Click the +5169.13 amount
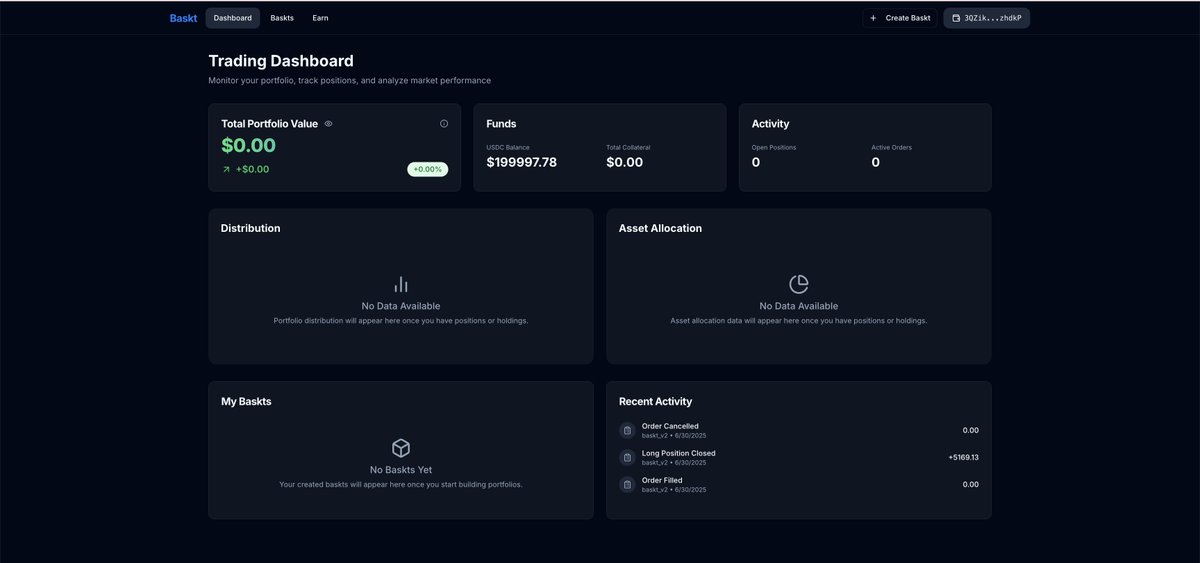This screenshot has height=563, width=1200. coord(964,457)
